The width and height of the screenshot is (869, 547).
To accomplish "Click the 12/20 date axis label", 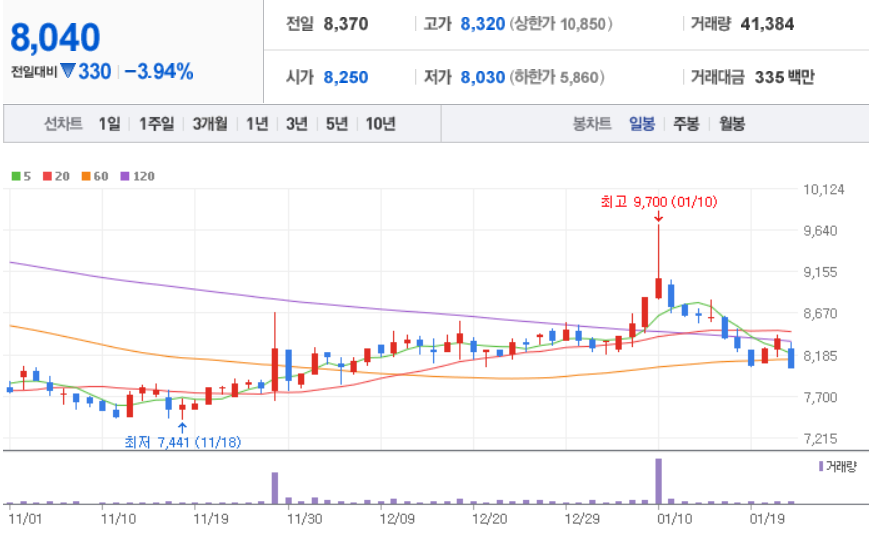I will point(489,519).
